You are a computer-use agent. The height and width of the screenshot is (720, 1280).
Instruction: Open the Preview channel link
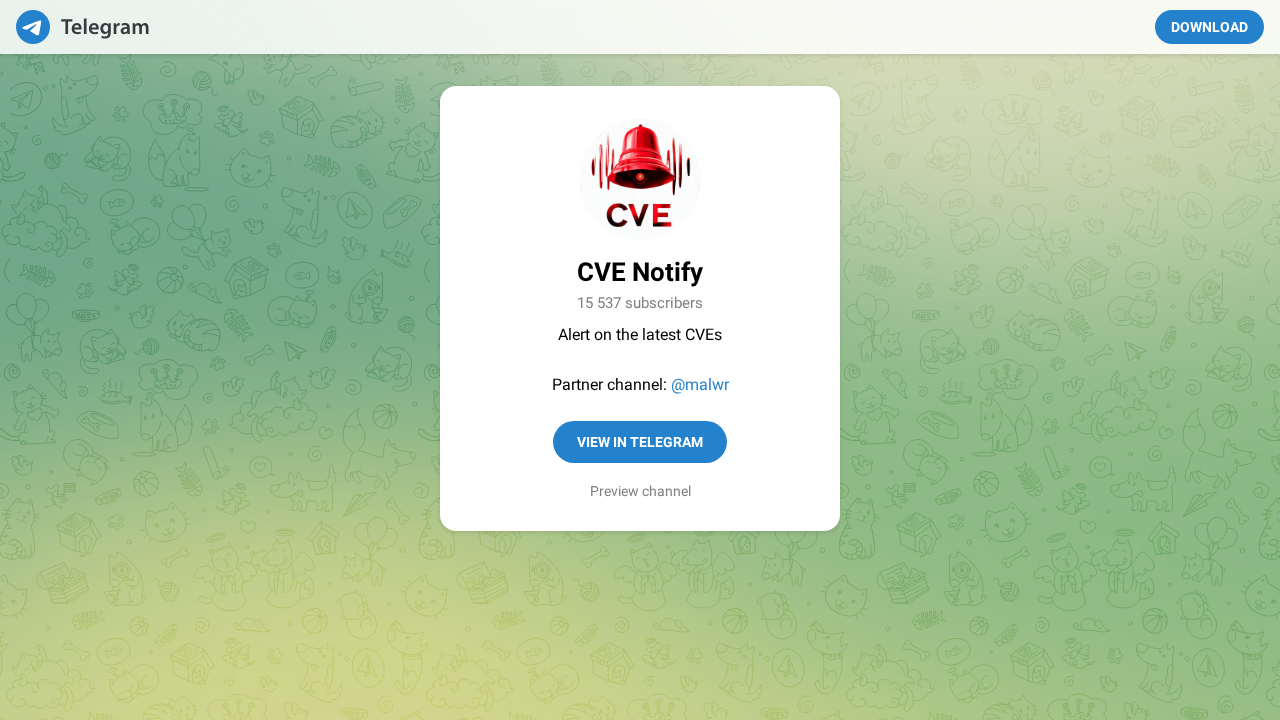640,491
